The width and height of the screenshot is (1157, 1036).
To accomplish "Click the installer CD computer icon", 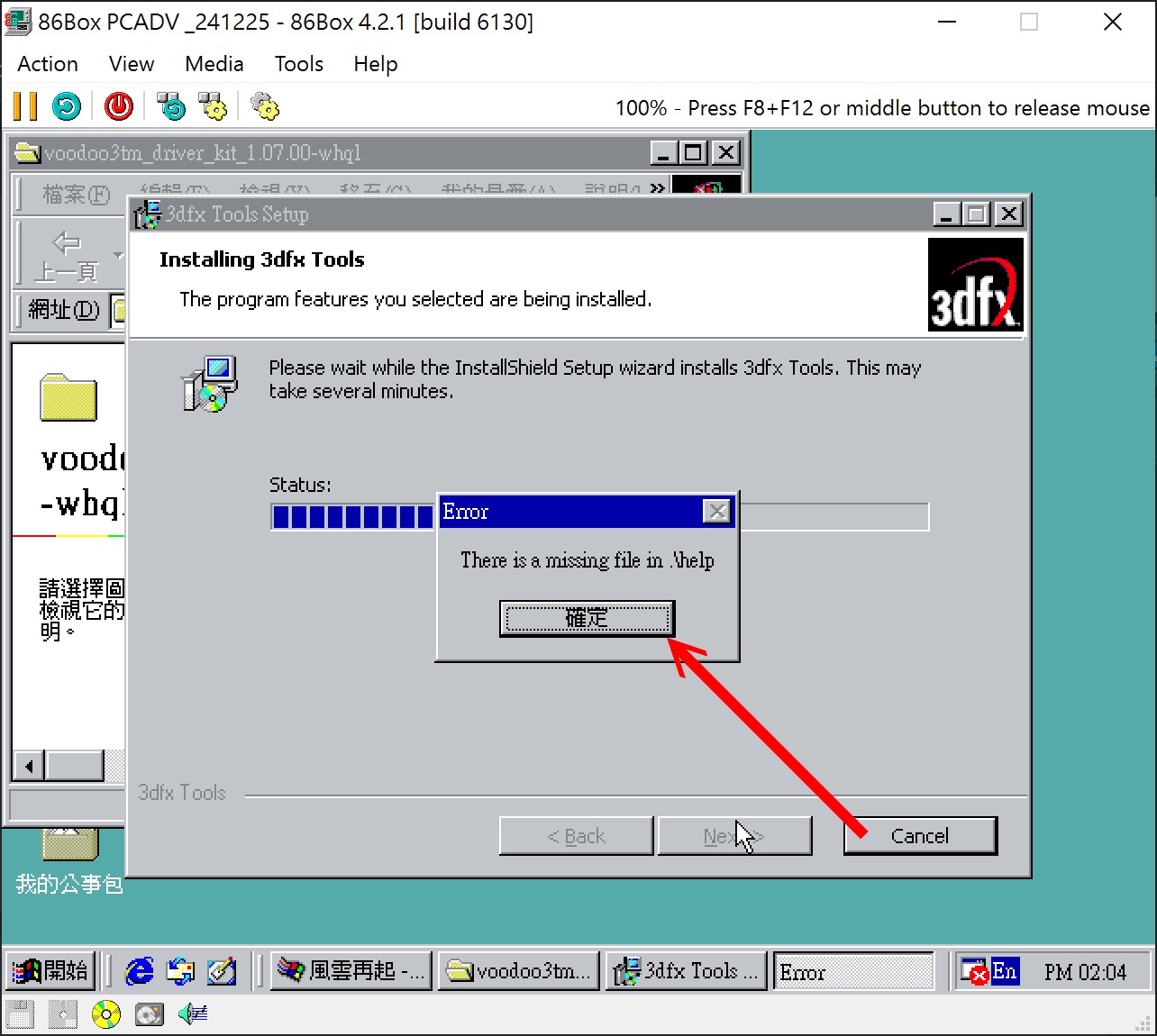I will [x=210, y=384].
